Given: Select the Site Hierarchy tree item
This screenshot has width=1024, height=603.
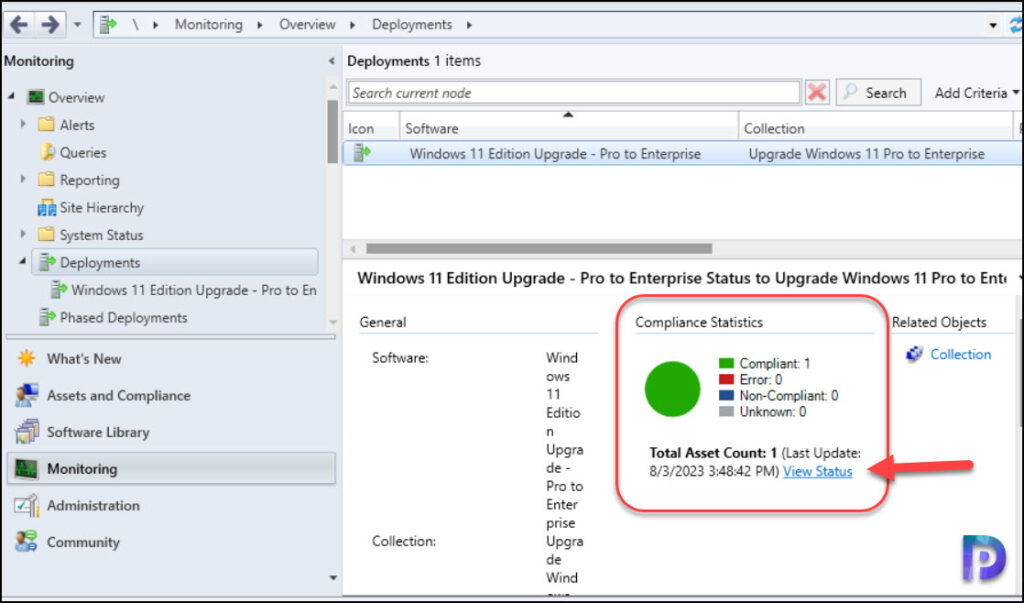Looking at the screenshot, I should tap(102, 207).
